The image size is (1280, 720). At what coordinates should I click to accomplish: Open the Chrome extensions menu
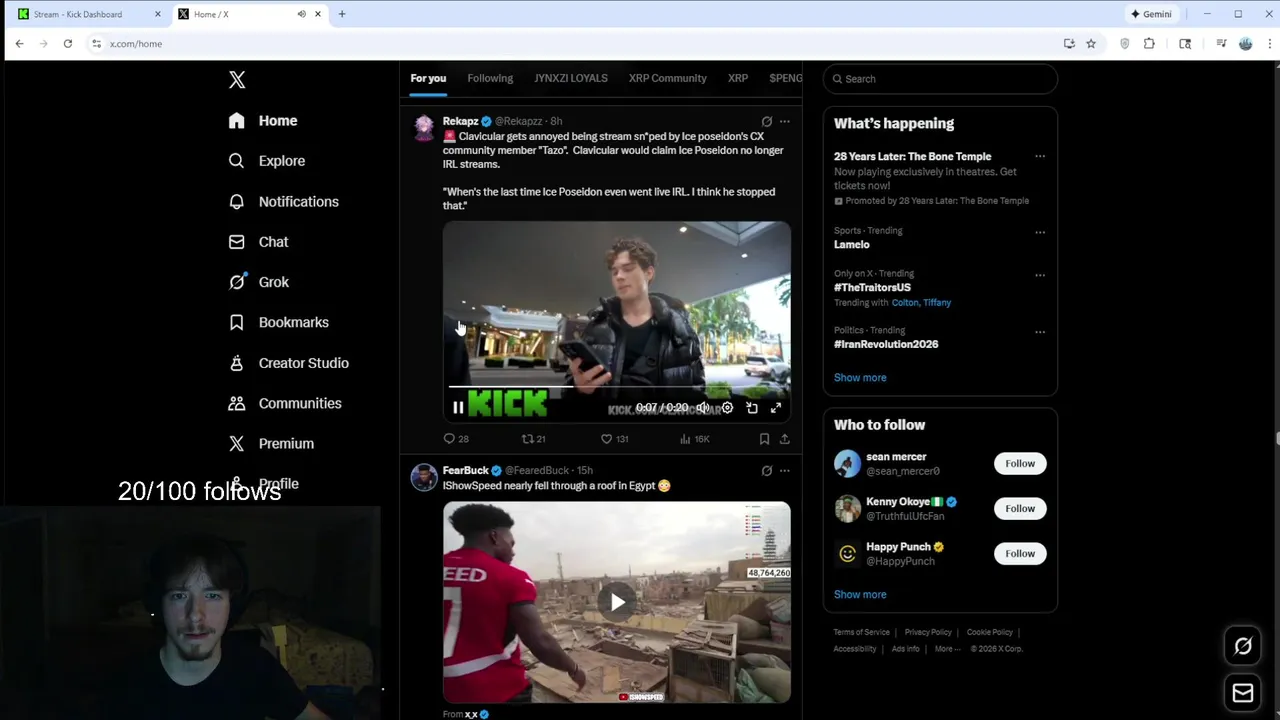tap(1149, 44)
